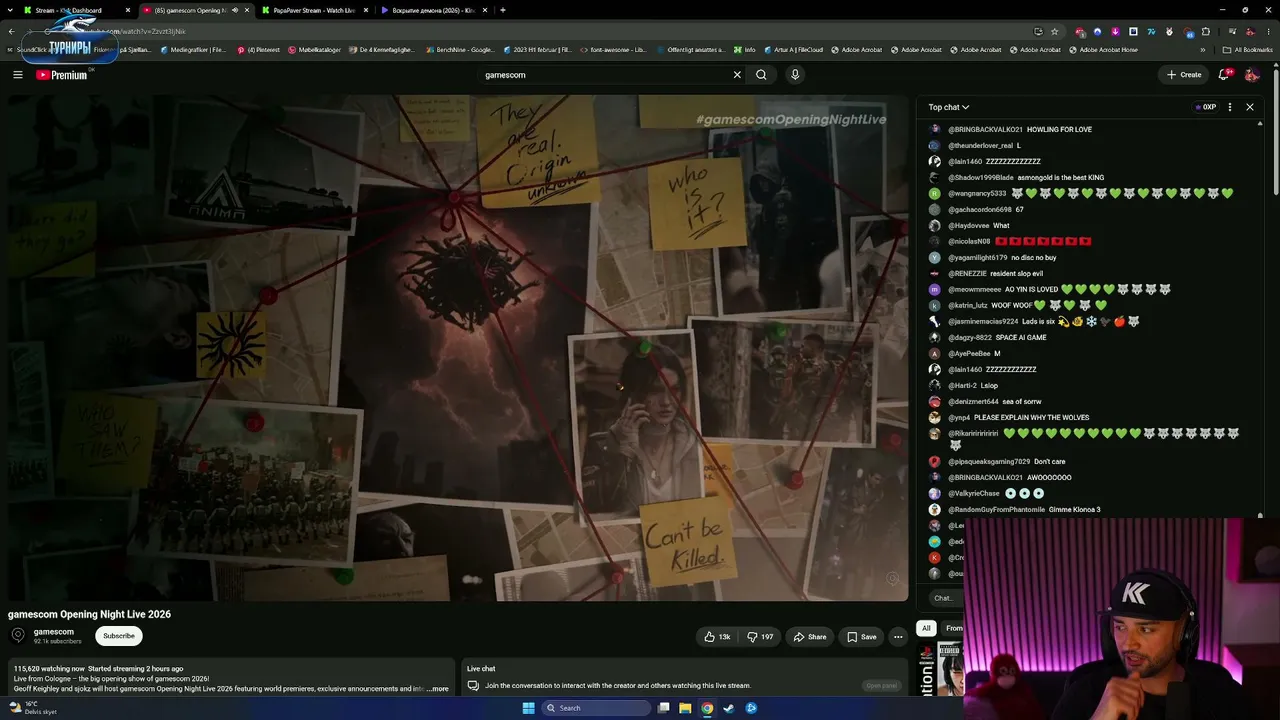Save the video to a playlist

point(862,637)
